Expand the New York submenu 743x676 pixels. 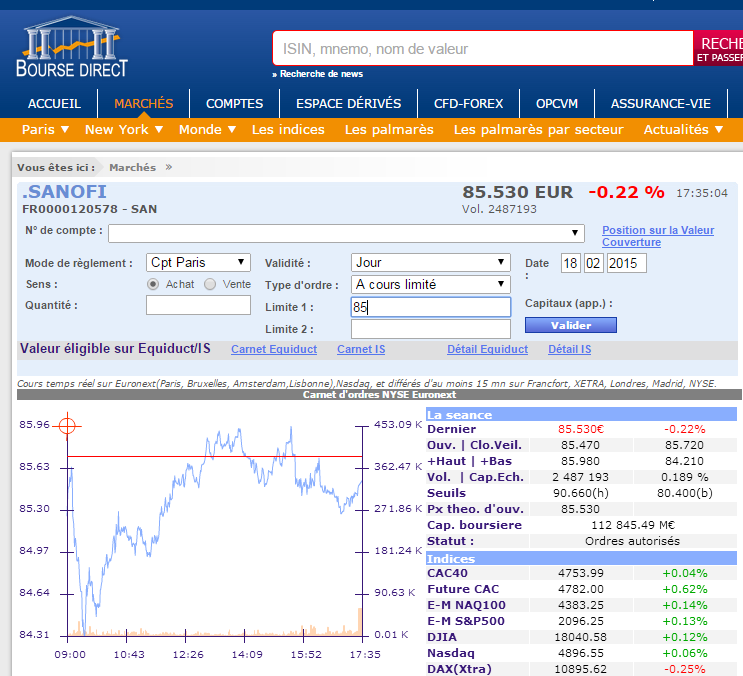(x=124, y=129)
